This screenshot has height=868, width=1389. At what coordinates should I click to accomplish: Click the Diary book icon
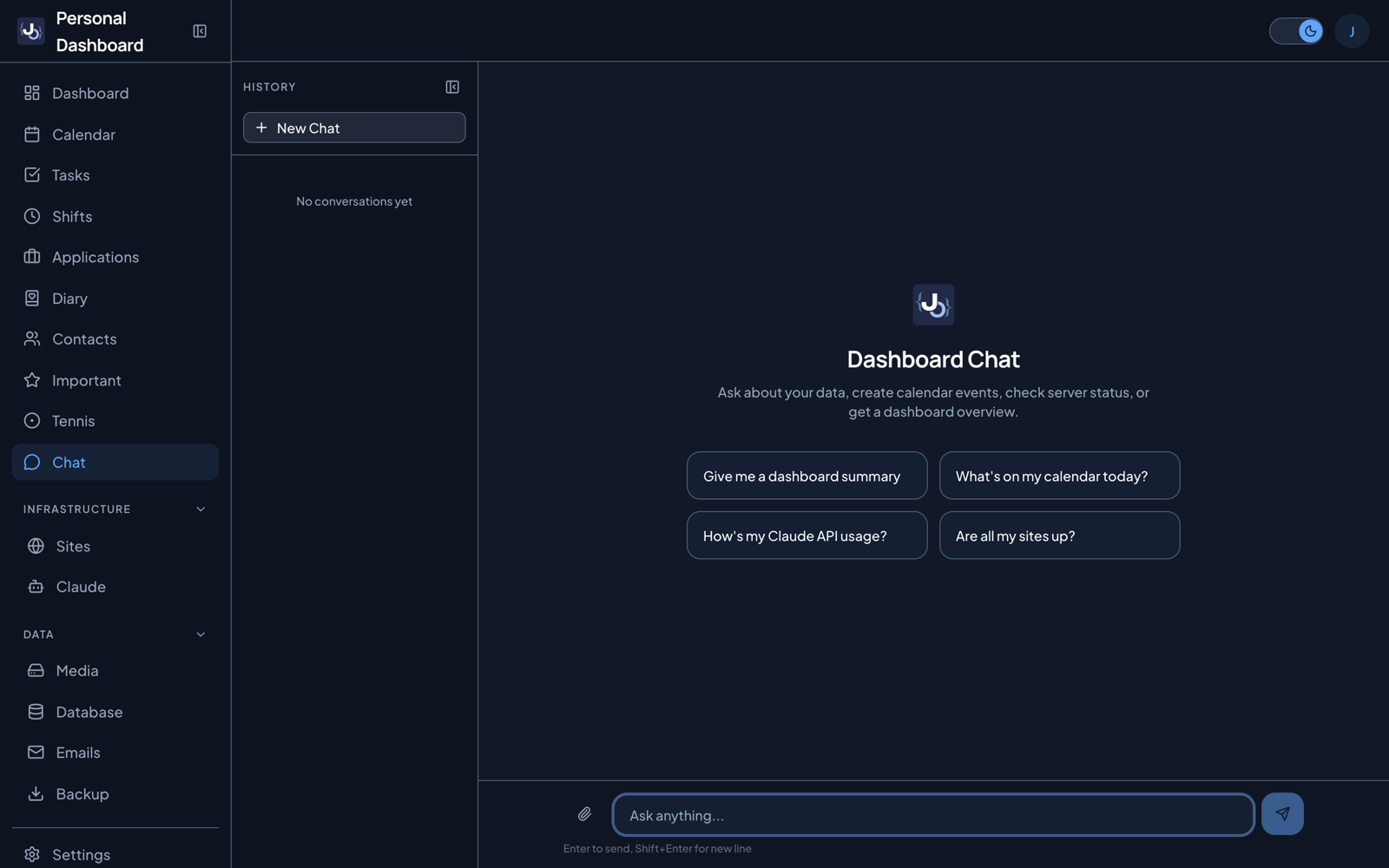(x=32, y=299)
